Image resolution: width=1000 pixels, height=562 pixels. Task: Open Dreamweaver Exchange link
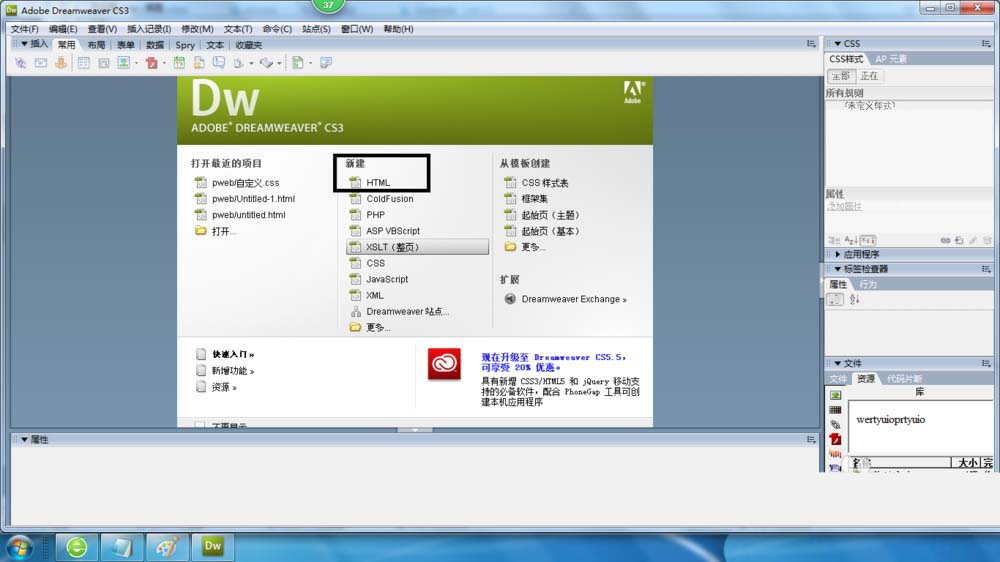(x=573, y=299)
